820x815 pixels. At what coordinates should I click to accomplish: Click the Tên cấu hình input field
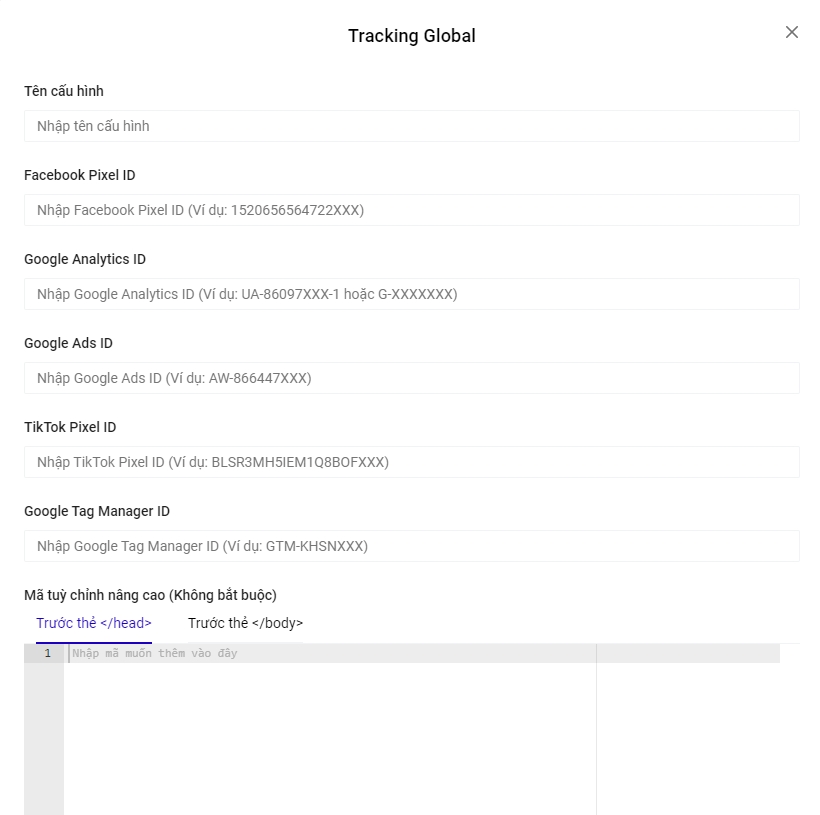pos(411,126)
